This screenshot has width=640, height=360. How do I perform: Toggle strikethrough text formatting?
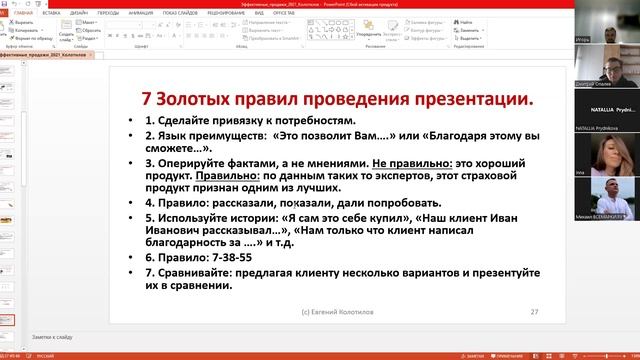pyautogui.click(x=140, y=36)
